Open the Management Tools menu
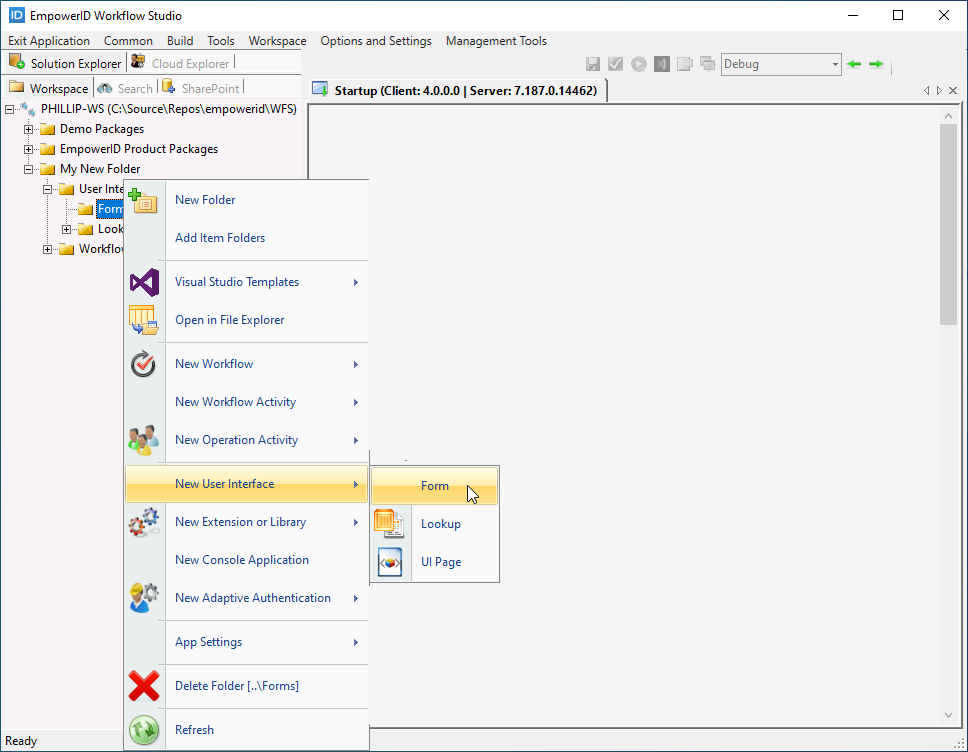 tap(496, 41)
